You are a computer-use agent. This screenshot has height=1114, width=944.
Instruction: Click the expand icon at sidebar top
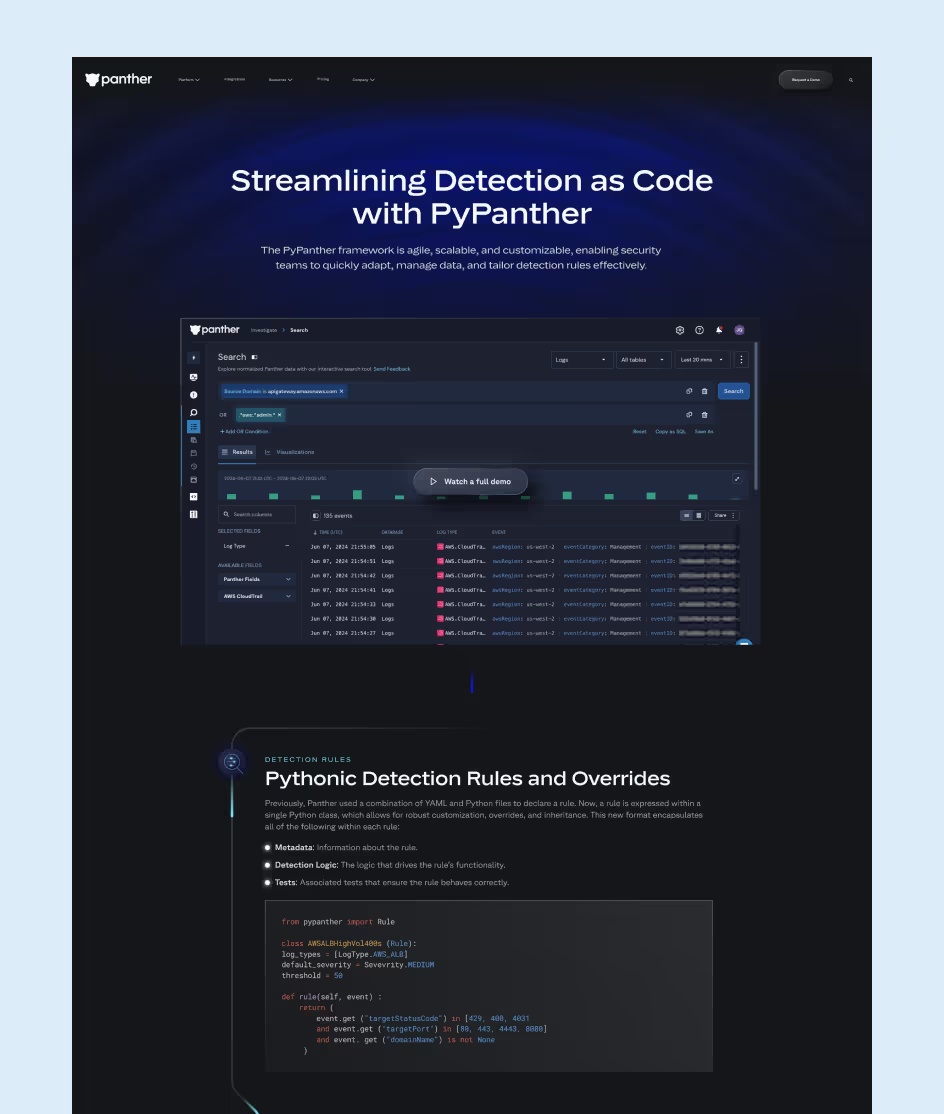193,358
